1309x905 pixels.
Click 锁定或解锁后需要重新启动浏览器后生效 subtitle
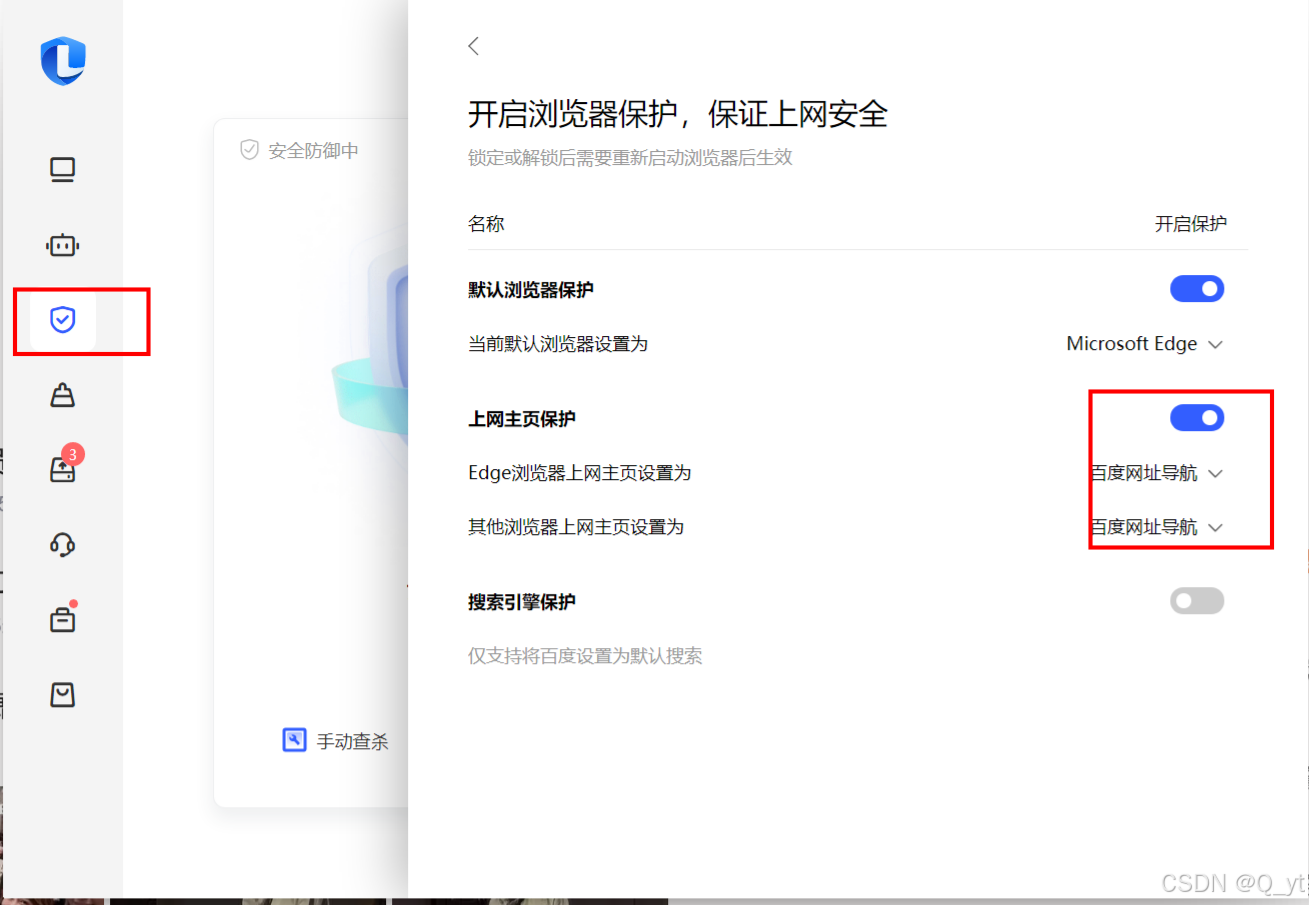(630, 158)
